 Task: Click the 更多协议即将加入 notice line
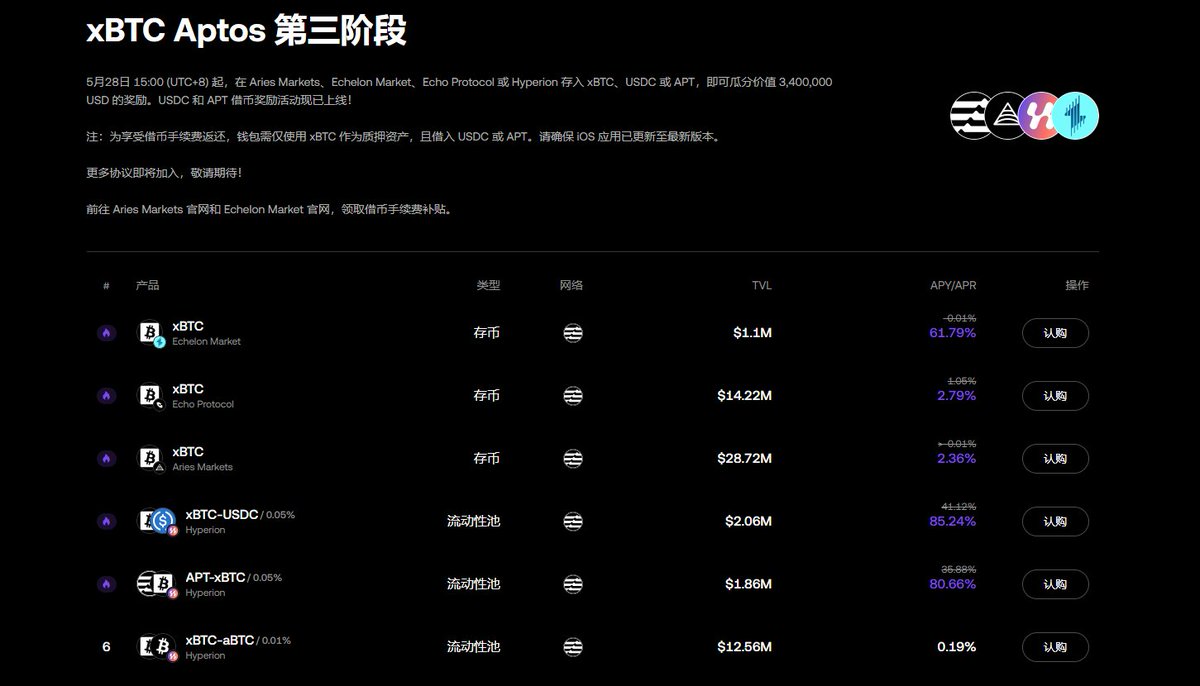click(164, 173)
